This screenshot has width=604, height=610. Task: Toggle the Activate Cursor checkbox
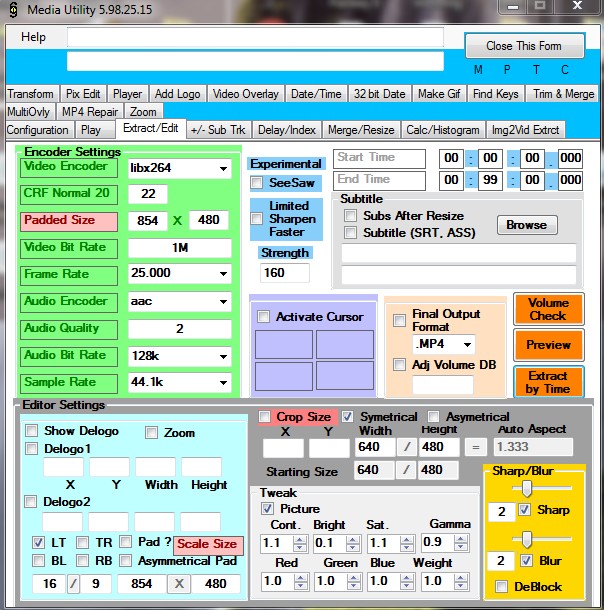tap(263, 317)
